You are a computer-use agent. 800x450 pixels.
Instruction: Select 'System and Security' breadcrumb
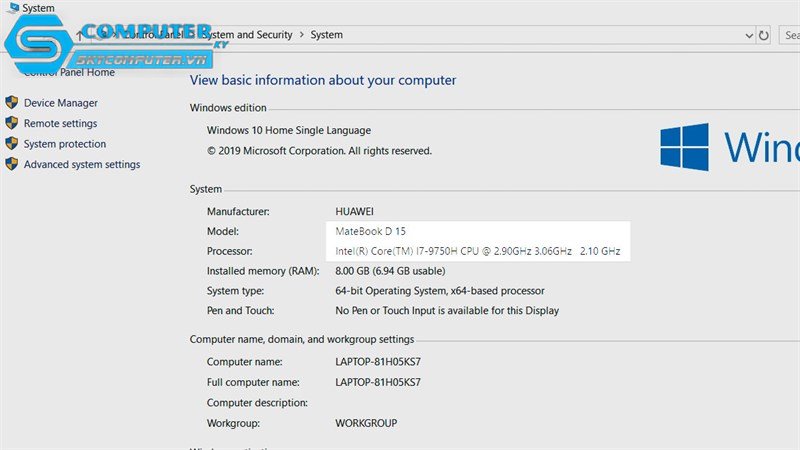pyautogui.click(x=247, y=35)
